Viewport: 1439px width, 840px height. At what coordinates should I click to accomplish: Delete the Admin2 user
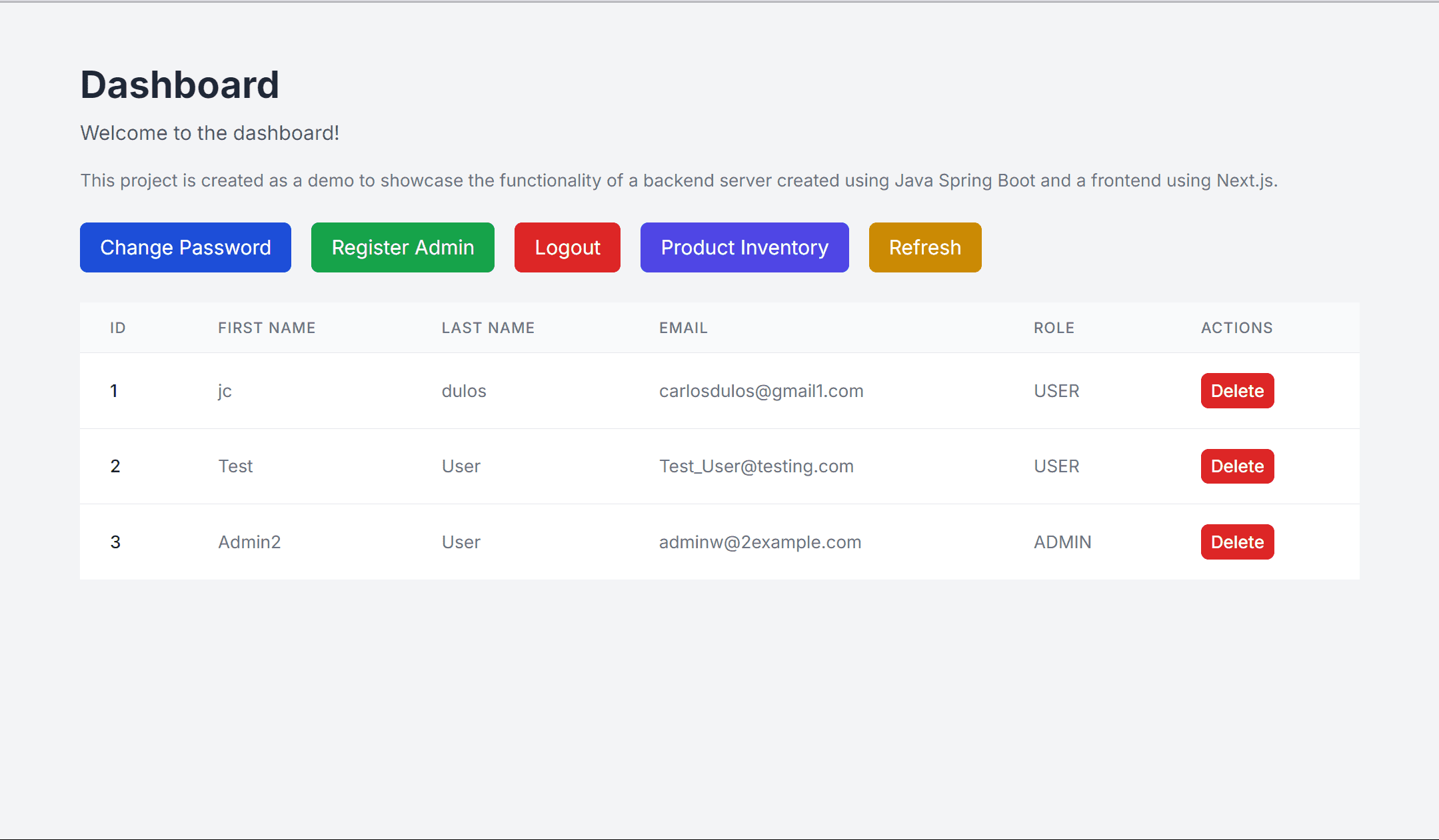[1237, 542]
